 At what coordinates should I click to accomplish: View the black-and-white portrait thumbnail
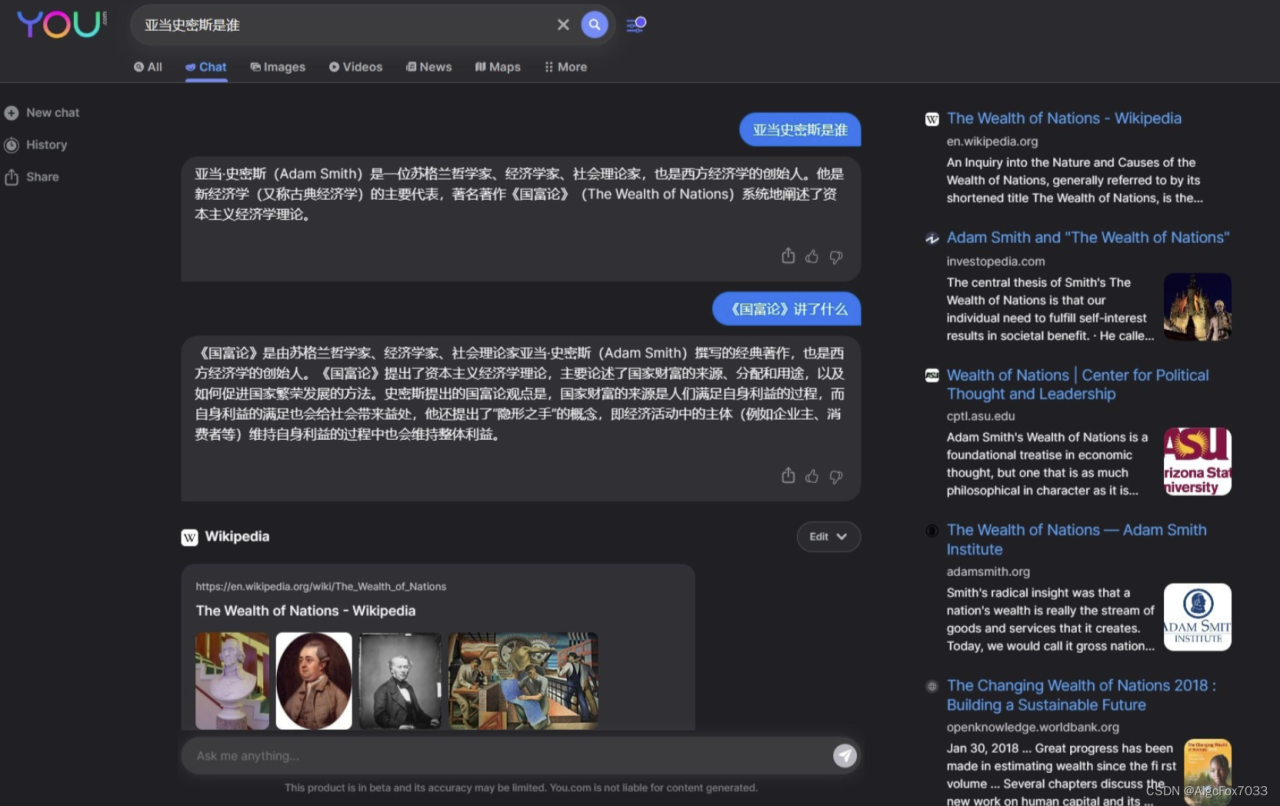(400, 680)
